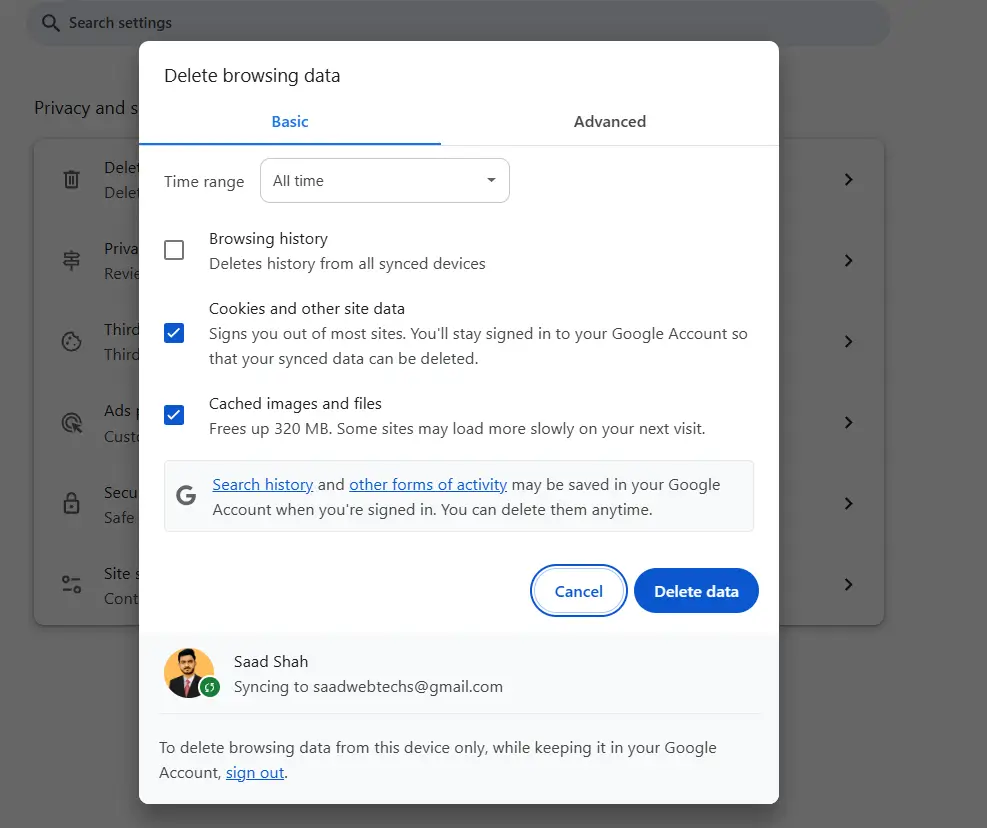Open the Time range dropdown

[x=385, y=181]
